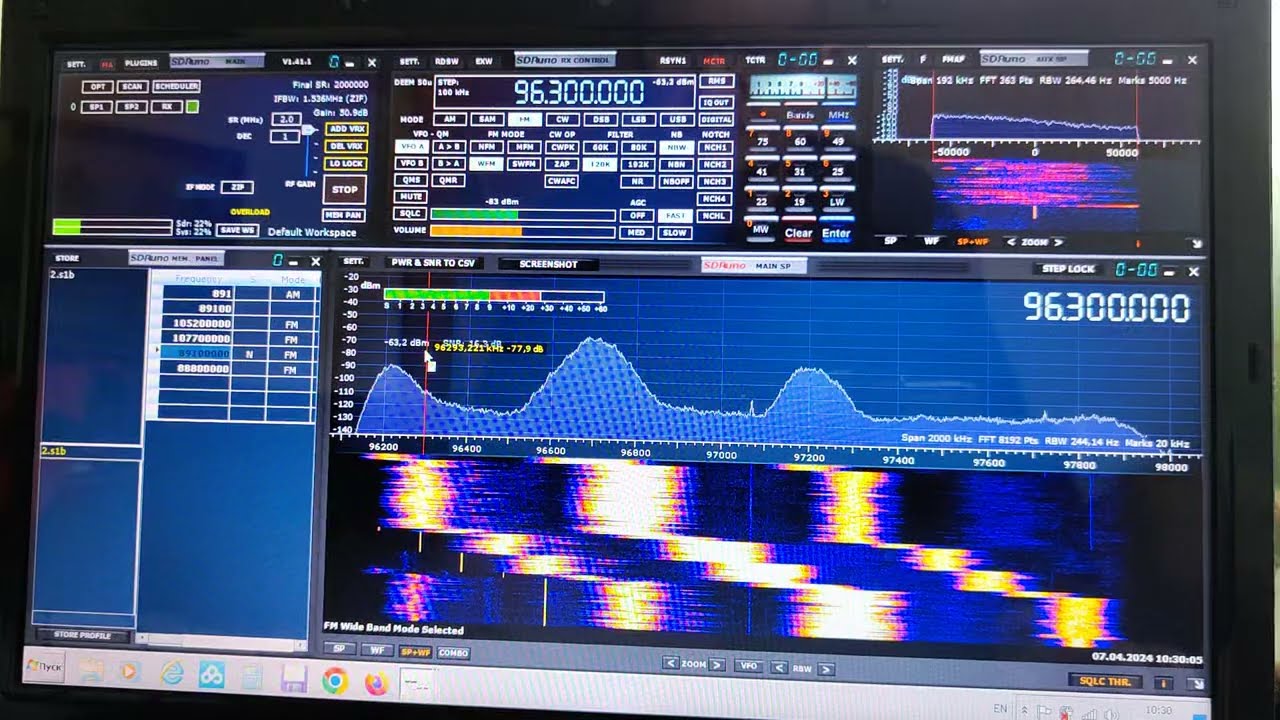Click the floppy disk taskbar icon
The width and height of the screenshot is (1280, 720).
293,681
